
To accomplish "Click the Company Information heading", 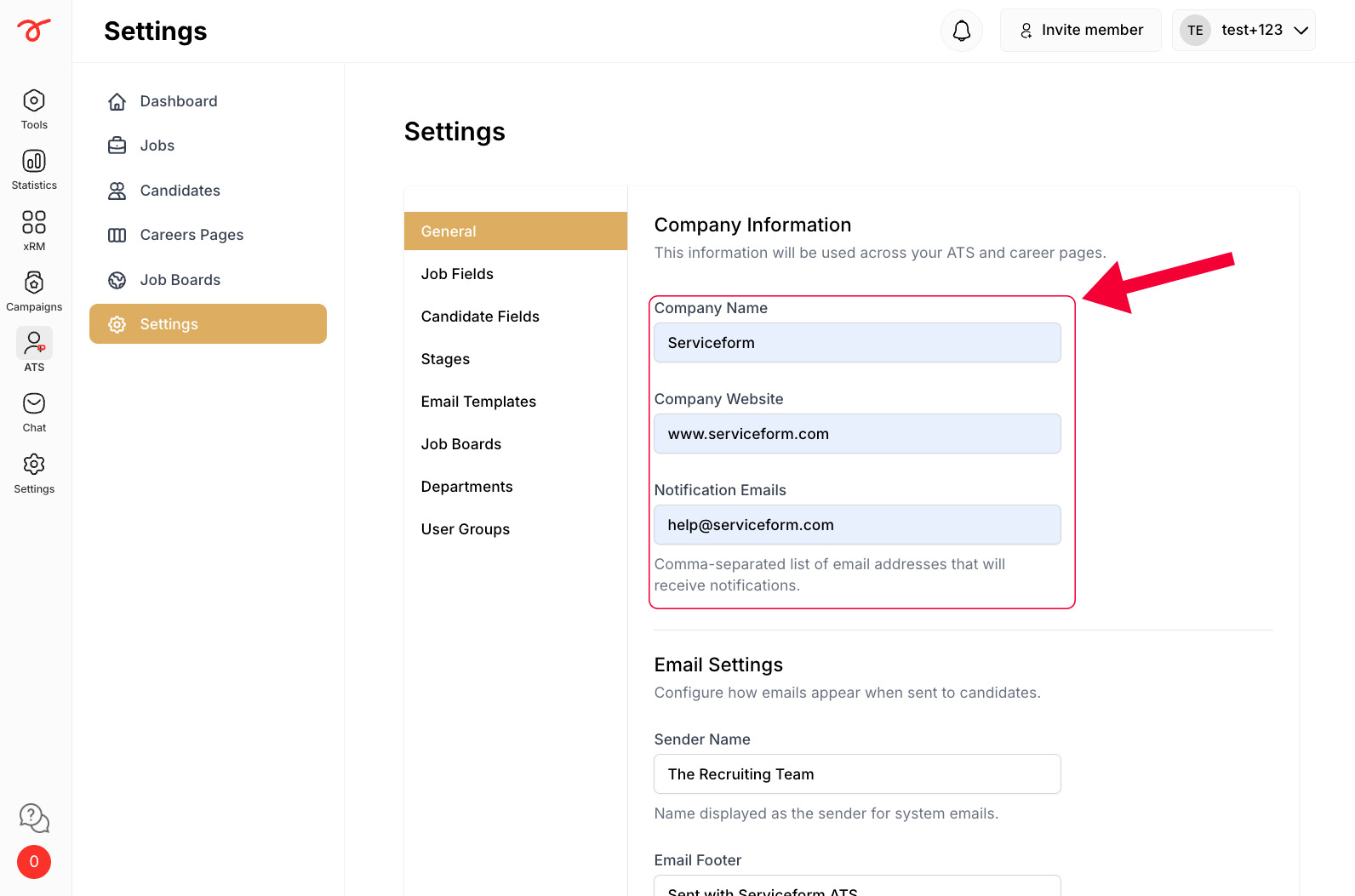I will click(x=752, y=225).
